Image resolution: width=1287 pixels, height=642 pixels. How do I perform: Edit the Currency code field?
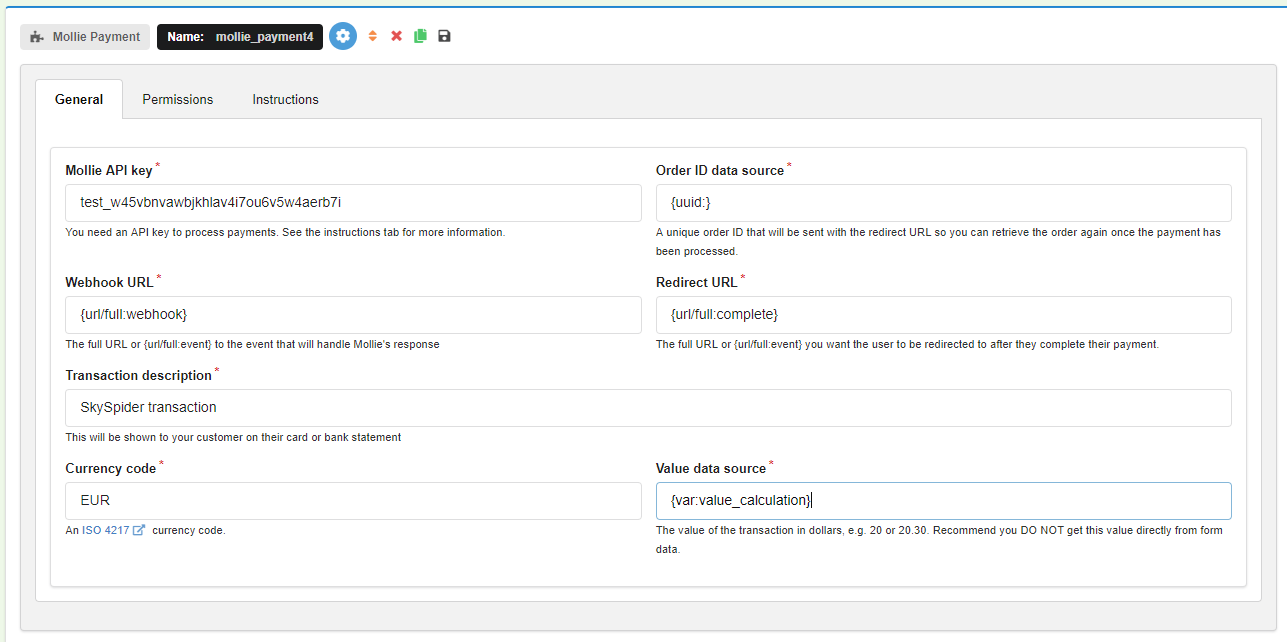tap(353, 501)
